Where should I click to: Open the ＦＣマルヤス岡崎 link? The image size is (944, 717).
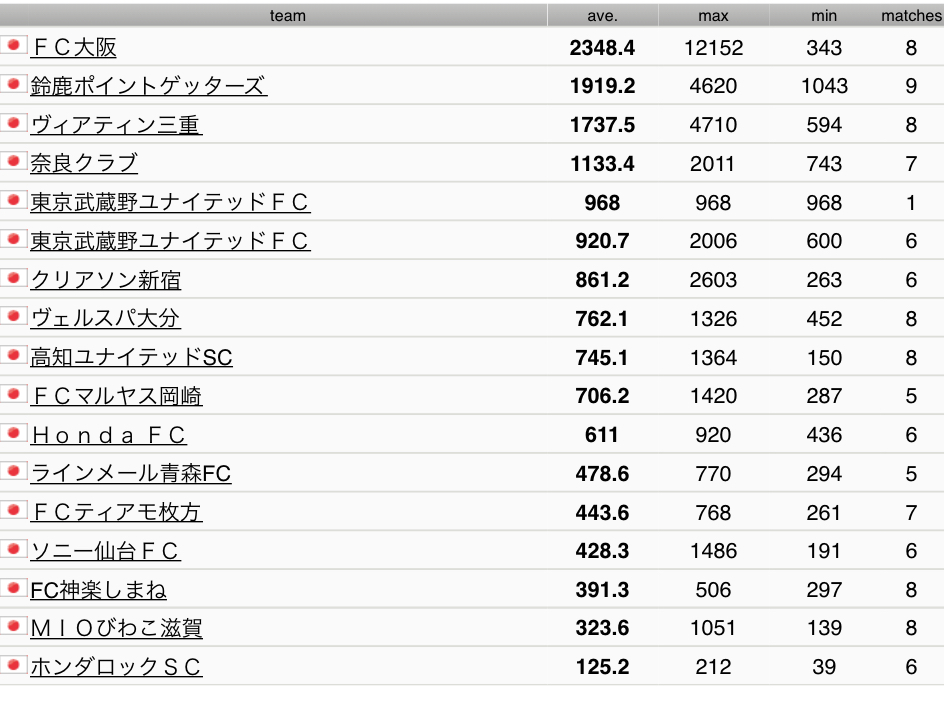click(116, 396)
